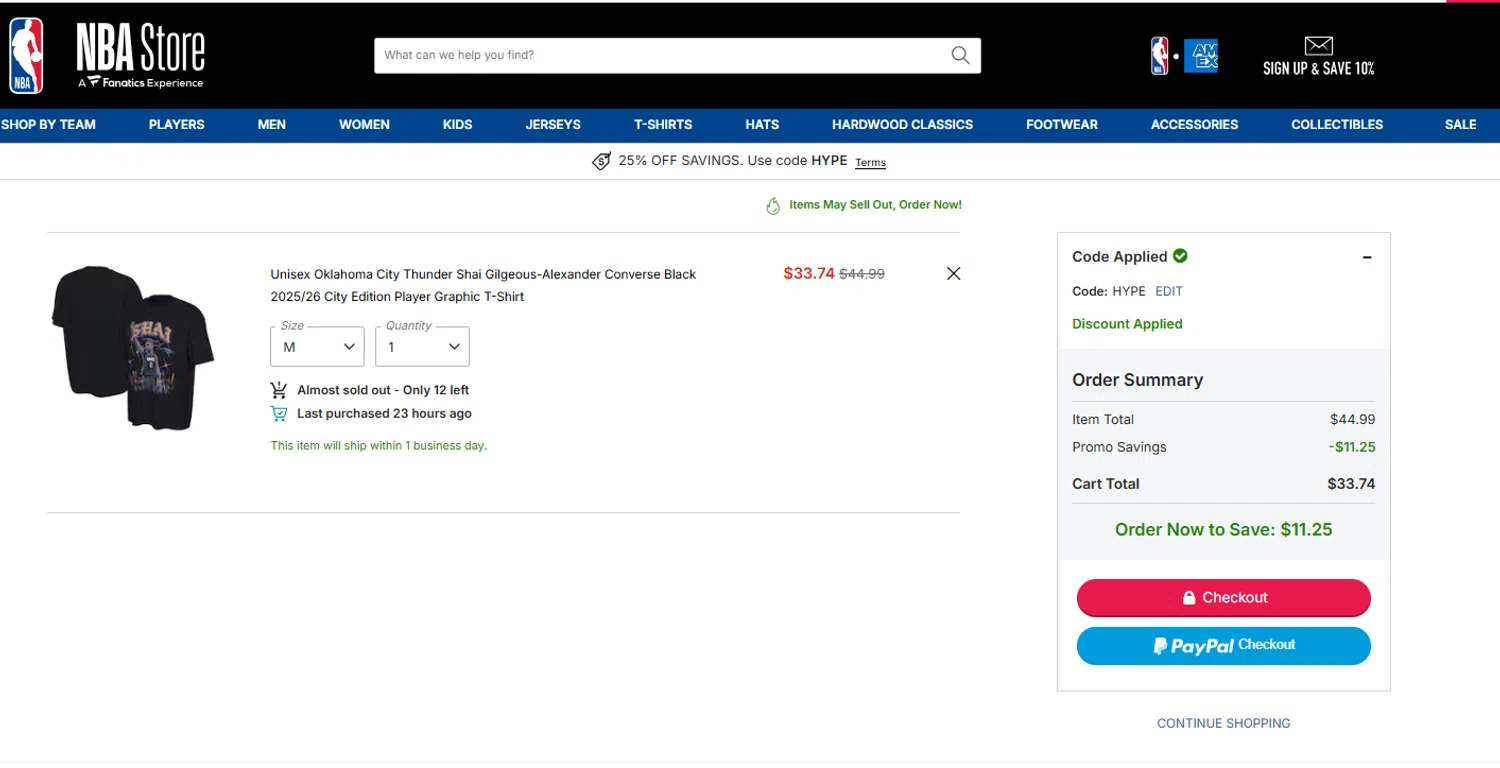Click EDIT next to code HYPE
This screenshot has height=768, width=1500.
click(x=1169, y=291)
